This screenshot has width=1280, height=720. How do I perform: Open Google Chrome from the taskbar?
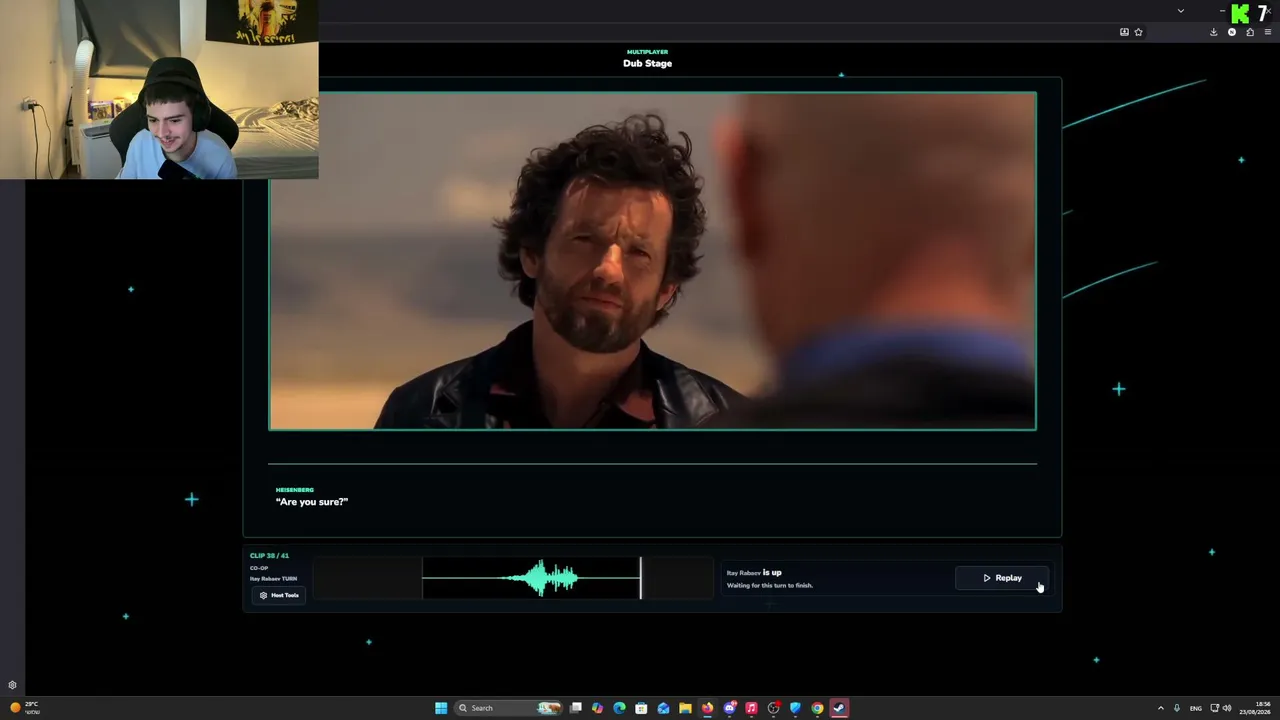pos(818,708)
